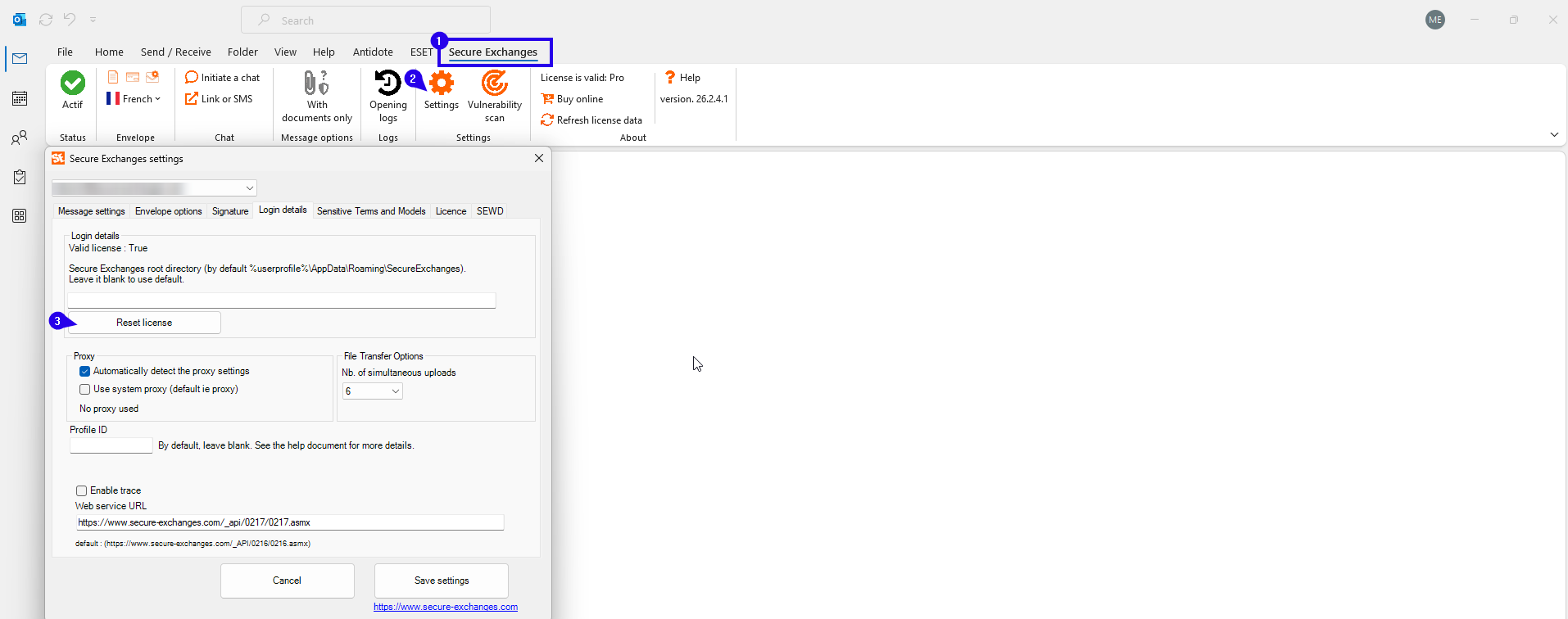Click the Profile ID input field
This screenshot has height=619, width=1568.
(111, 445)
